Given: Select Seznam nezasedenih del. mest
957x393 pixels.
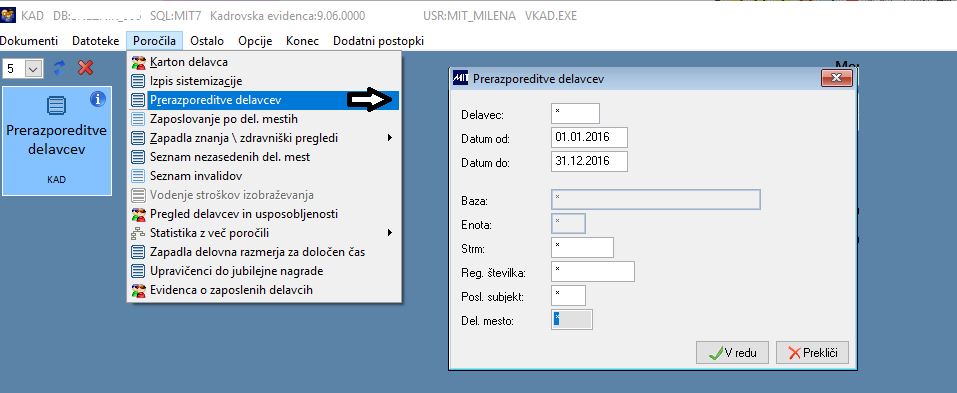Looking at the screenshot, I should pyautogui.click(x=264, y=157).
